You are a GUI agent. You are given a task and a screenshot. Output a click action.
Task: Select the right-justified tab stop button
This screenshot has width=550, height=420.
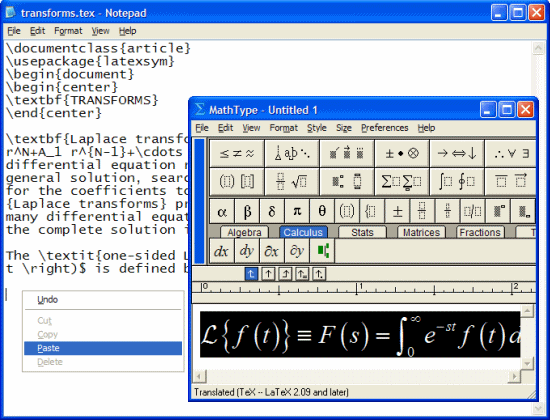(x=285, y=274)
